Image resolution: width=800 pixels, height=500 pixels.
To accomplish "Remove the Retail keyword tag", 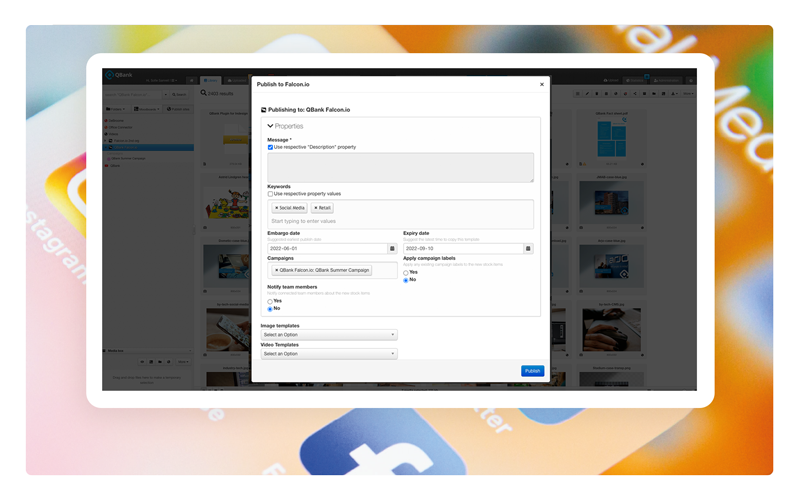I will click(316, 208).
